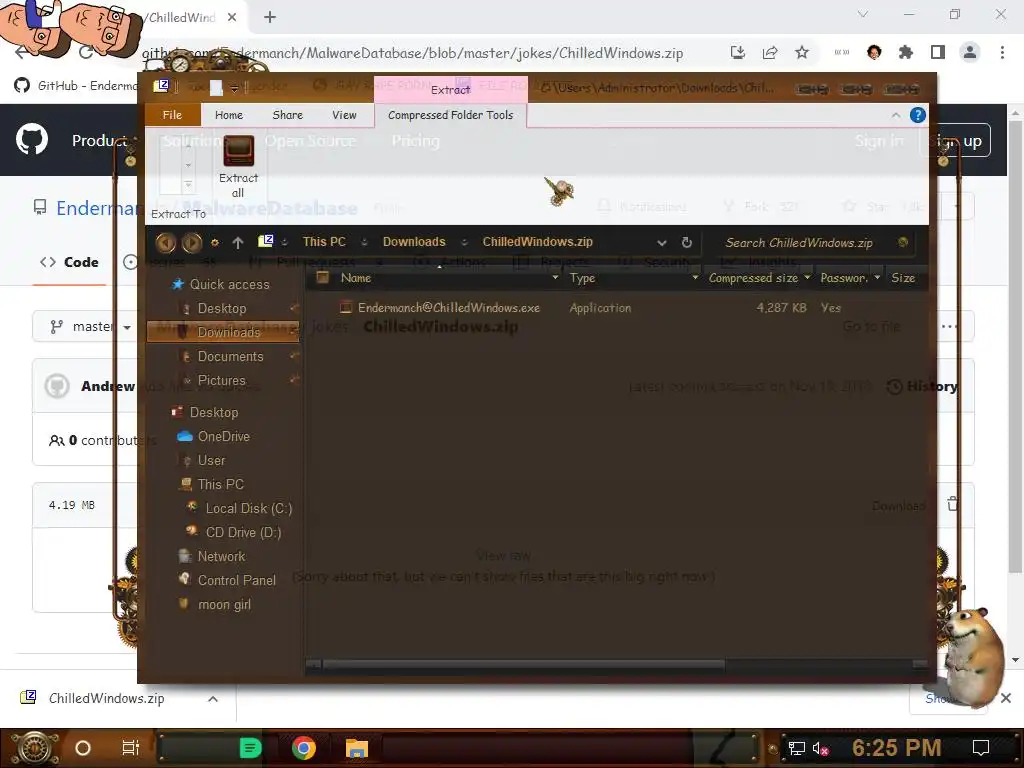Go up one folder level arrow
Screen dimensions: 1024x768
click(238, 243)
